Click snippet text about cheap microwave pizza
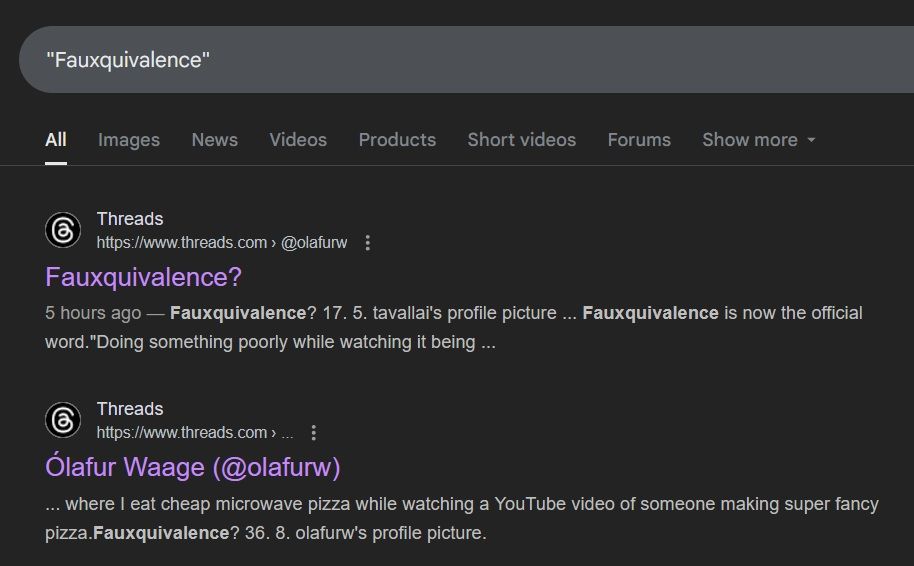Viewport: 914px width, 566px height. (462, 518)
